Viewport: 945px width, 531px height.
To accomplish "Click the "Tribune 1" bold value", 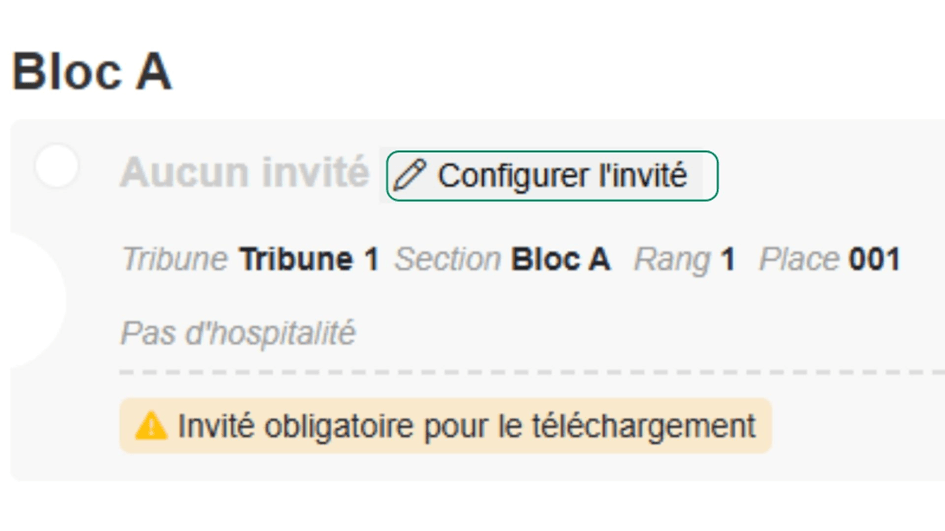I will 308,260.
